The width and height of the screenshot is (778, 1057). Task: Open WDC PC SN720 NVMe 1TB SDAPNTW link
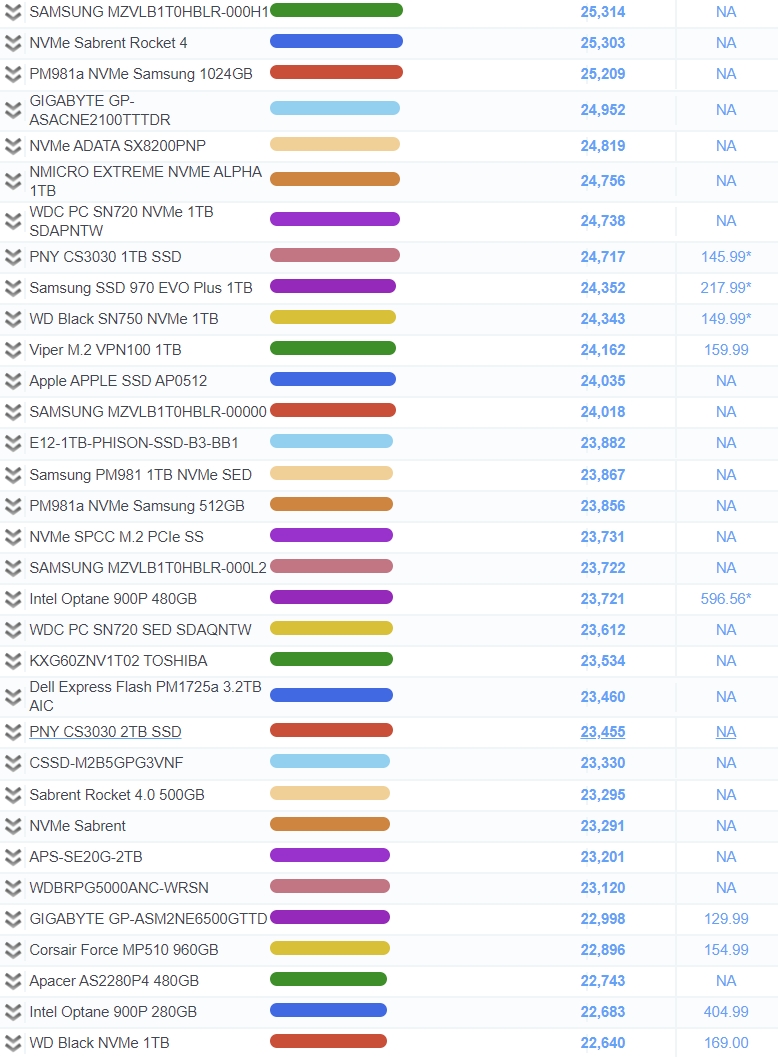tap(121, 221)
